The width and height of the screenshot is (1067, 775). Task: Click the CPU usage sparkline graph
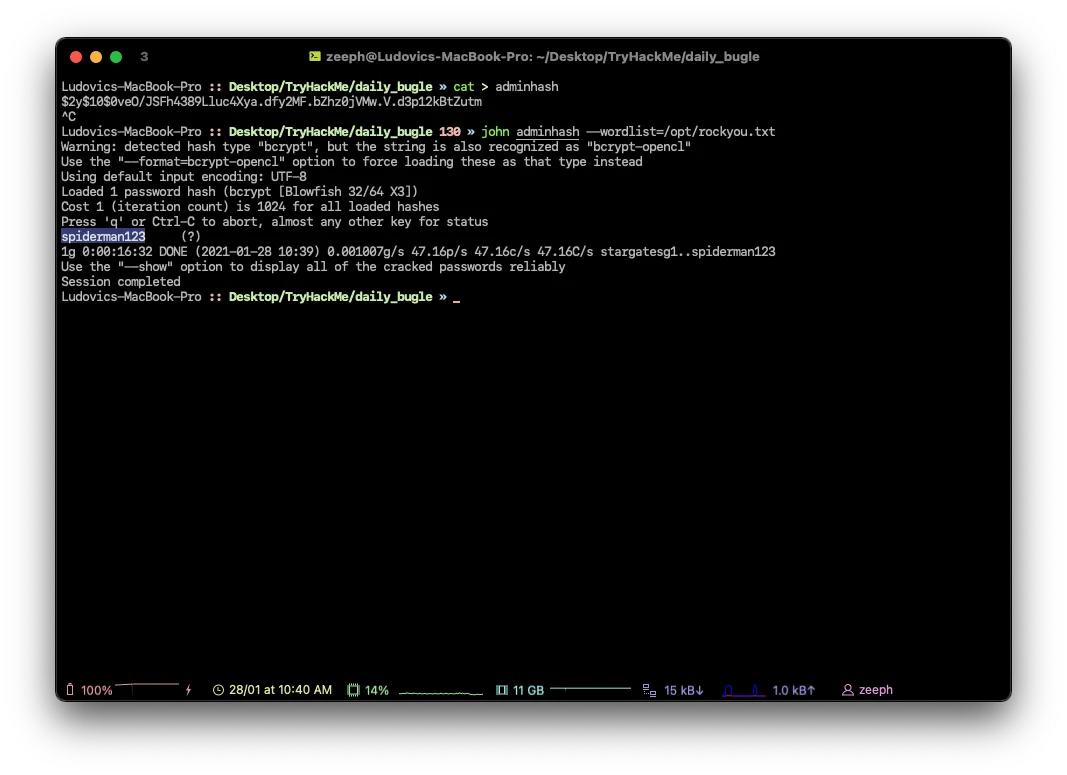pos(440,691)
